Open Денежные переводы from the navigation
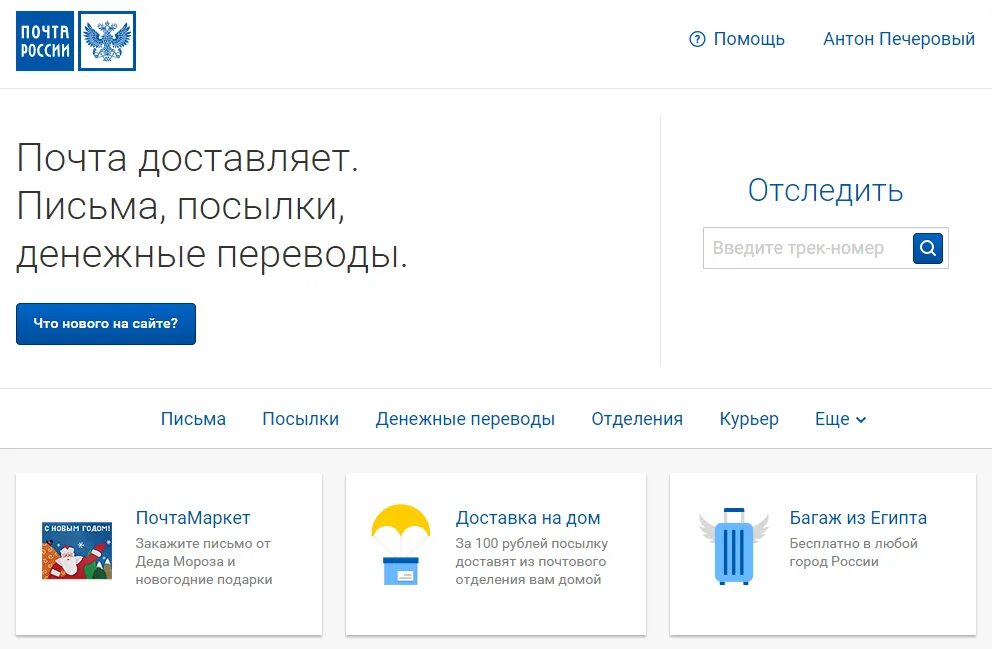Viewport: 992px width, 649px height. pos(466,419)
